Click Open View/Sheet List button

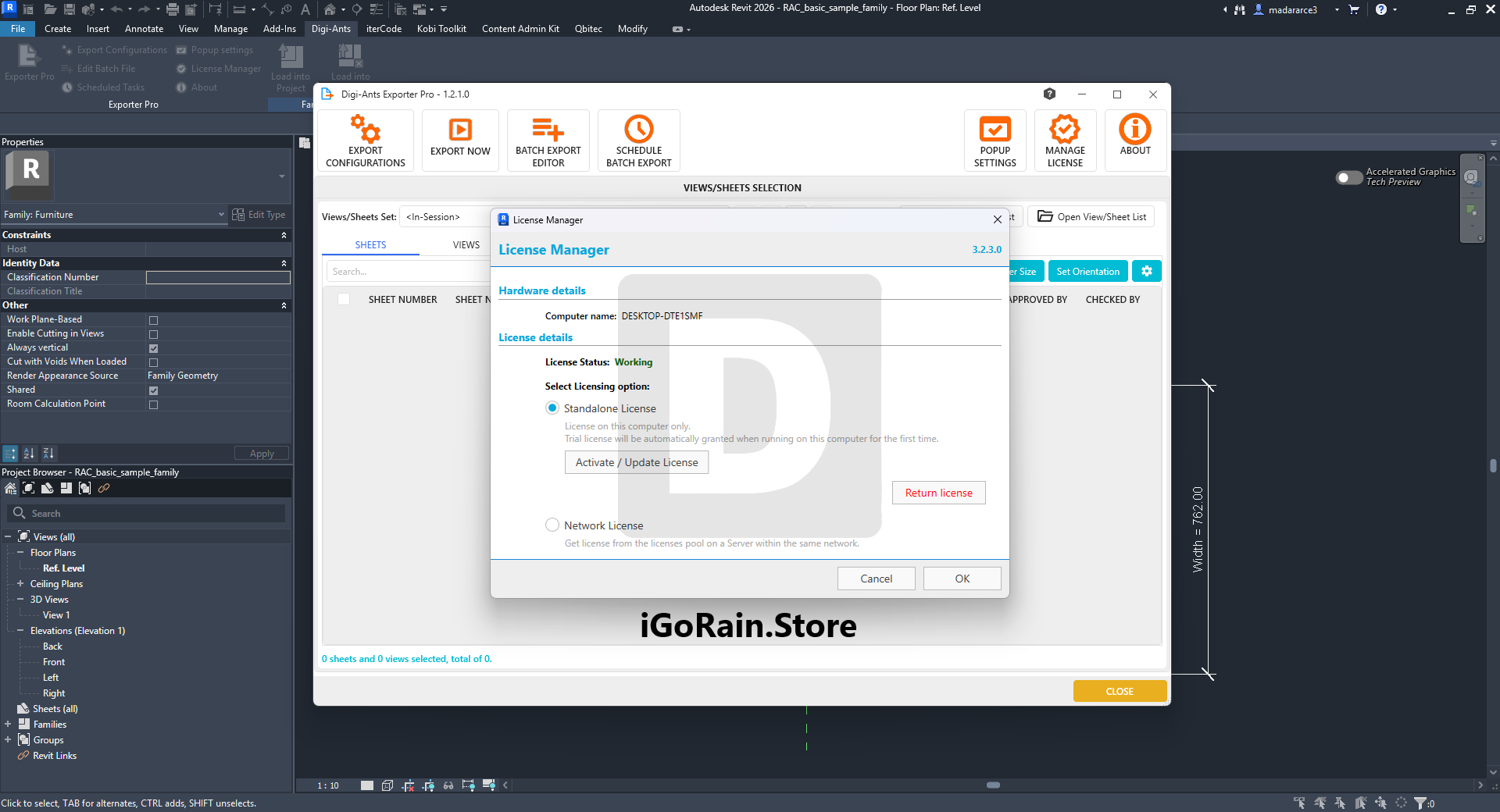tap(1091, 217)
